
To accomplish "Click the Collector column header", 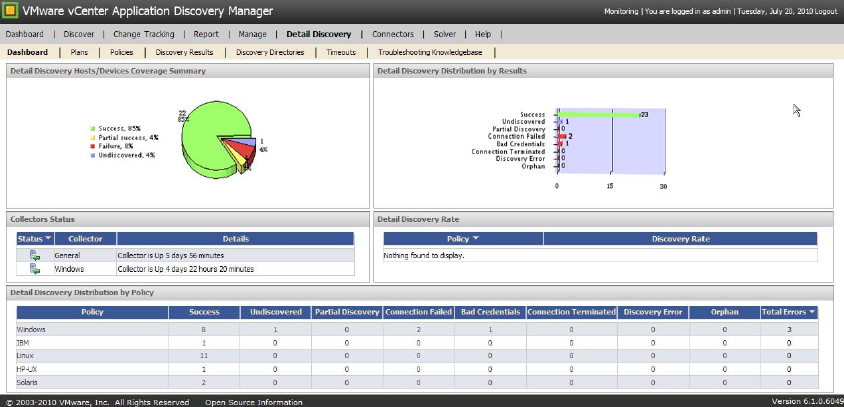I will (x=85, y=238).
